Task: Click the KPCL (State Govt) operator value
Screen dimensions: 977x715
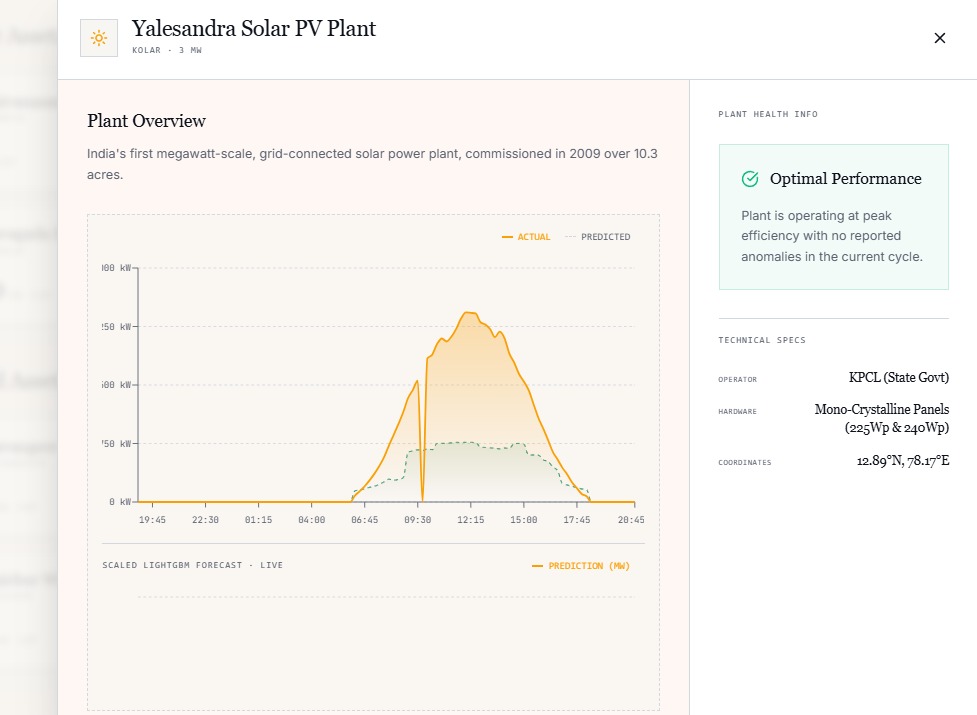Action: click(x=898, y=377)
